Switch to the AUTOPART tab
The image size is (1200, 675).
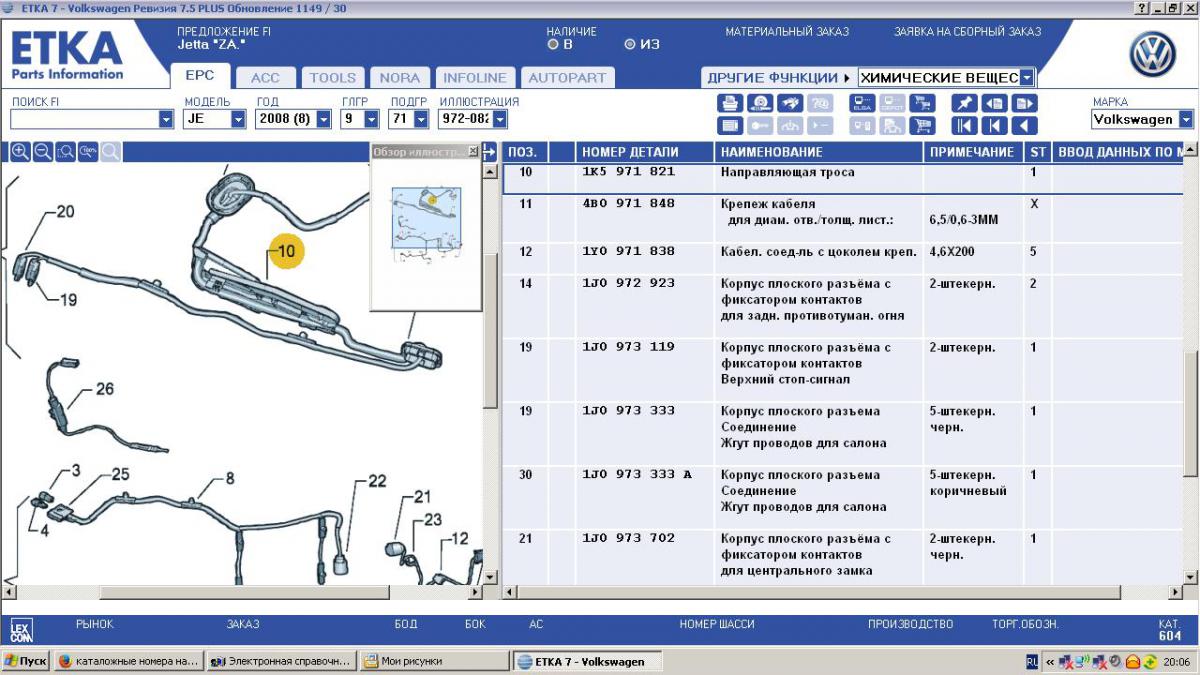click(567, 77)
